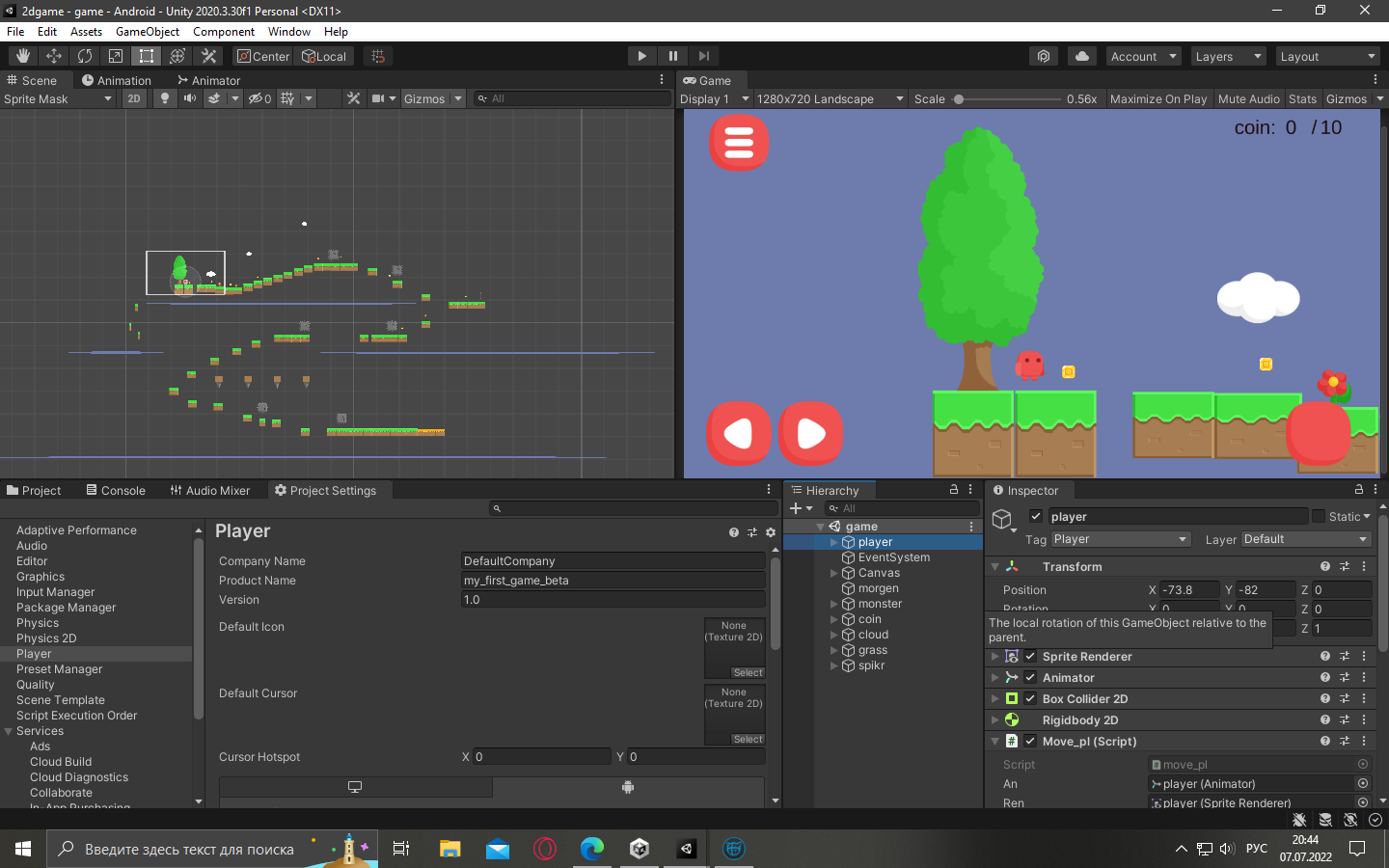The image size is (1389, 868).
Task: Disable Box Collider 2D checkbox
Action: (1030, 698)
